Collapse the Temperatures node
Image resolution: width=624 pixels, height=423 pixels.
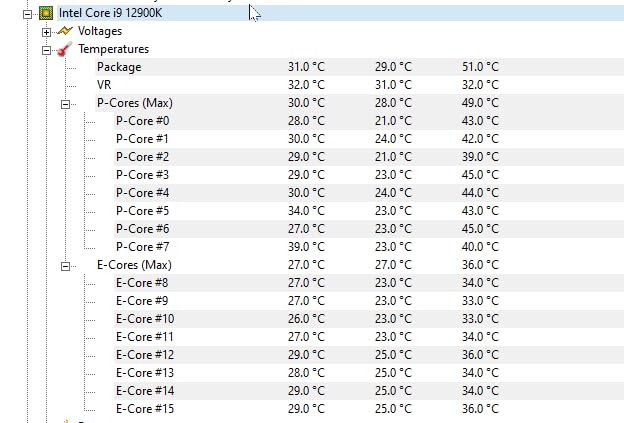click(x=47, y=50)
